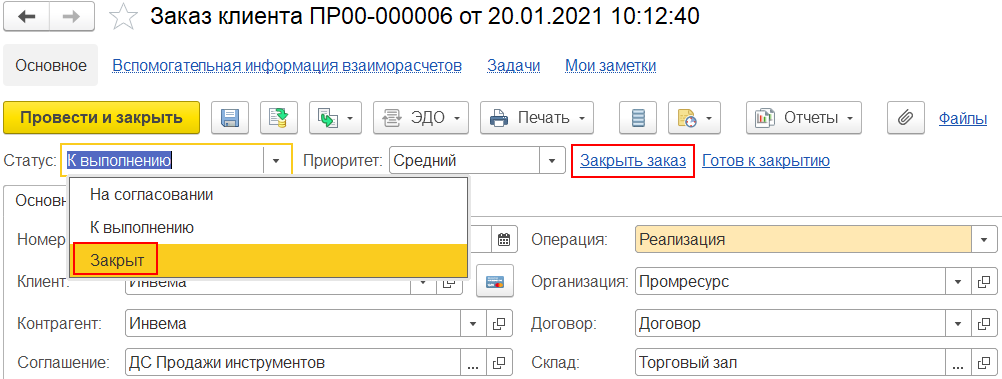
Task: Open the Договор record with open icon
Action: point(984,324)
